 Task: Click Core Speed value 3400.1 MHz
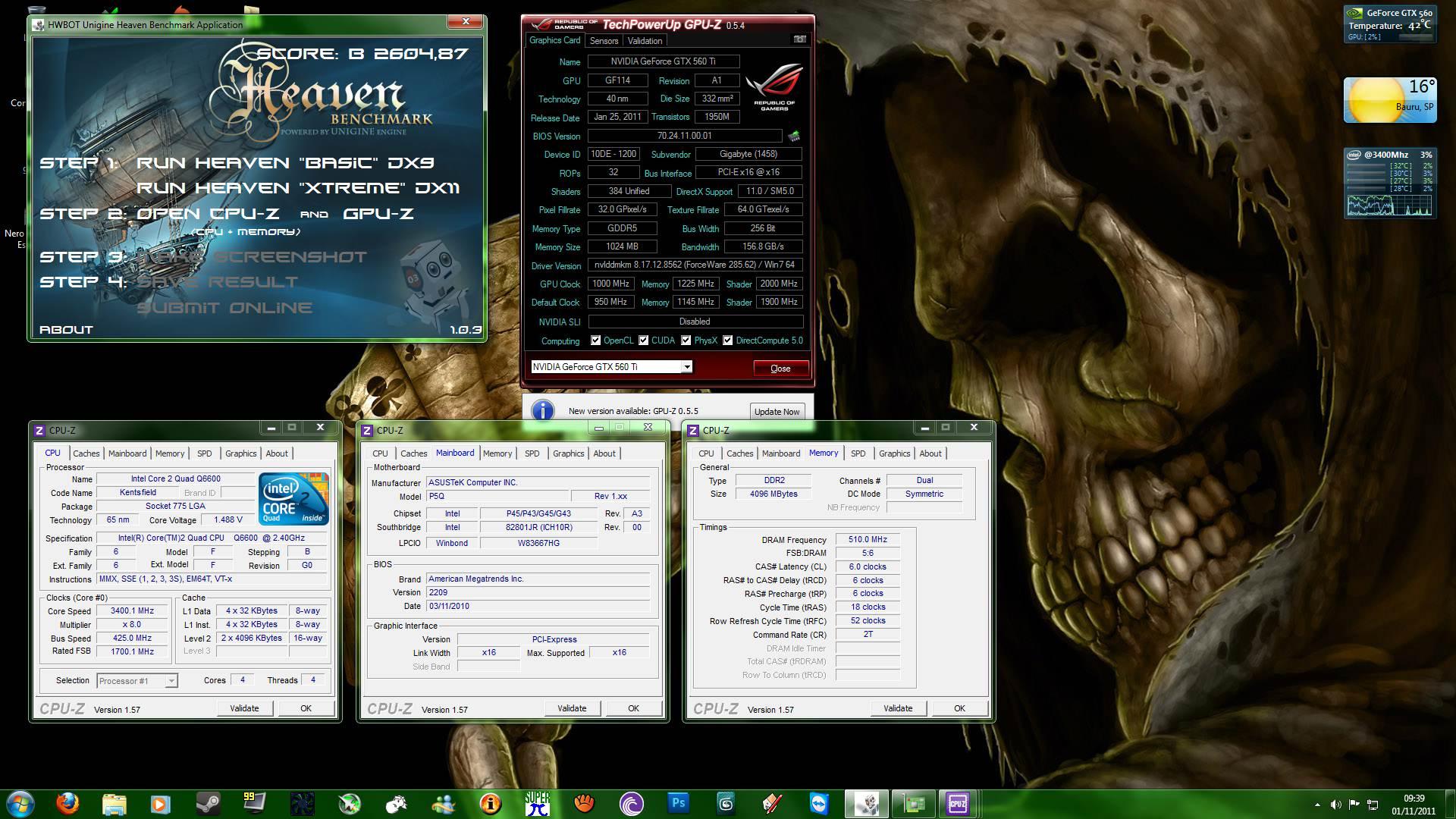(x=132, y=611)
